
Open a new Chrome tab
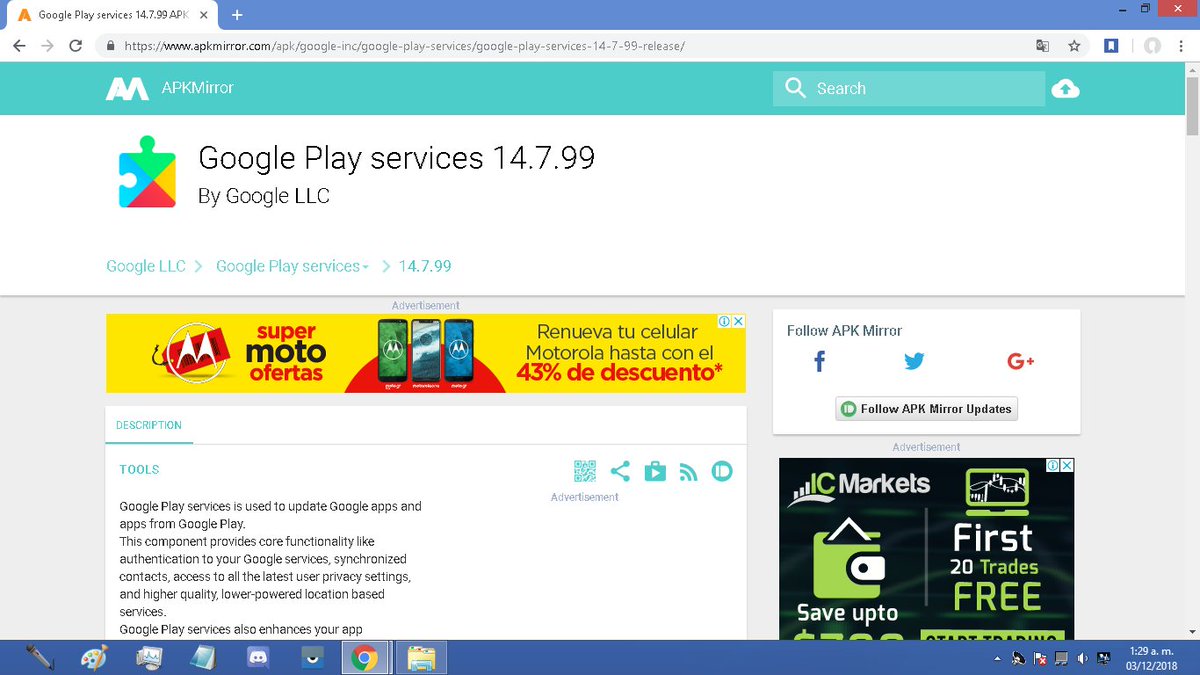coord(237,15)
